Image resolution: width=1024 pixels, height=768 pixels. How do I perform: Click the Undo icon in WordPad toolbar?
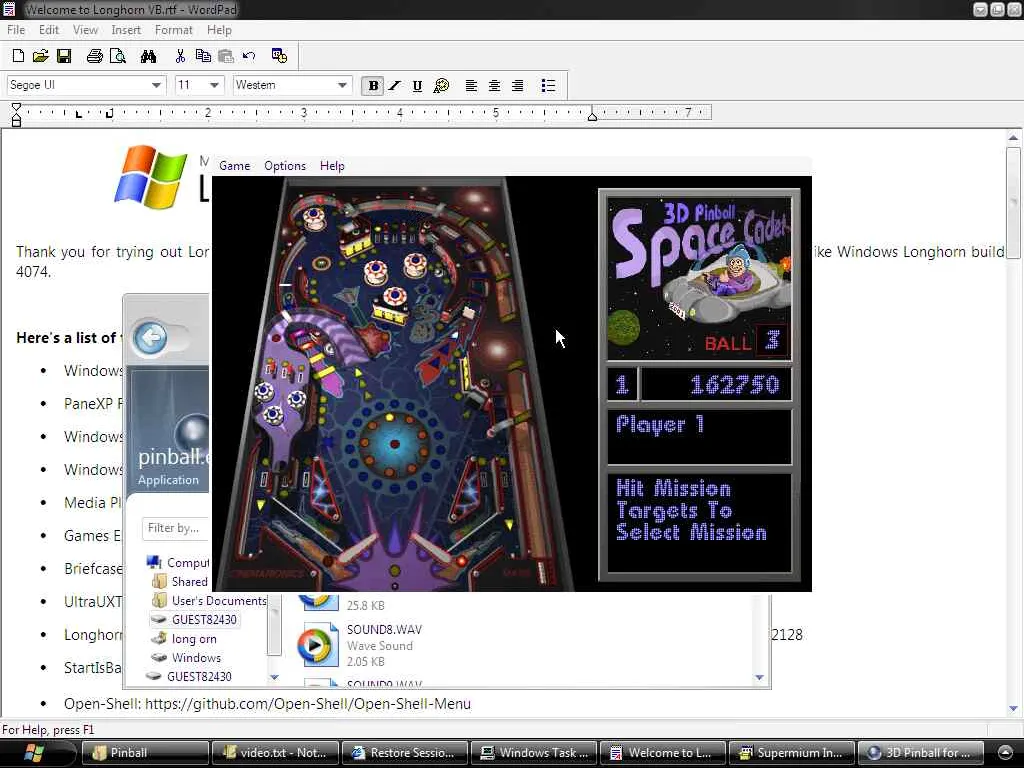[249, 56]
